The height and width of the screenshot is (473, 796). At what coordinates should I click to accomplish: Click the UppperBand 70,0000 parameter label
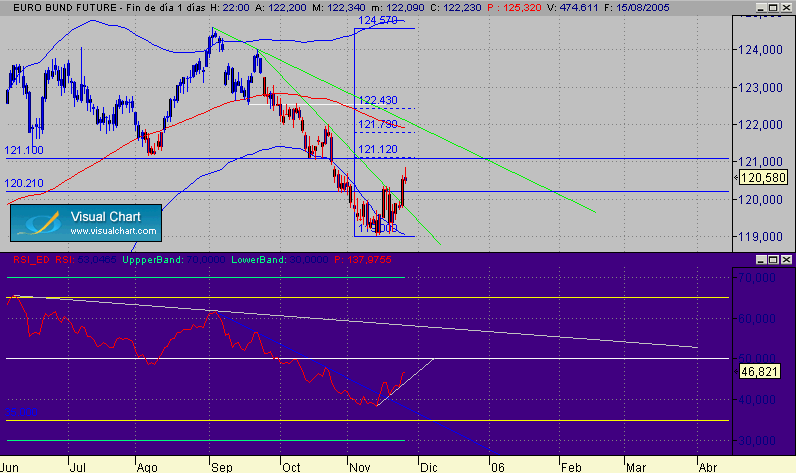point(174,260)
